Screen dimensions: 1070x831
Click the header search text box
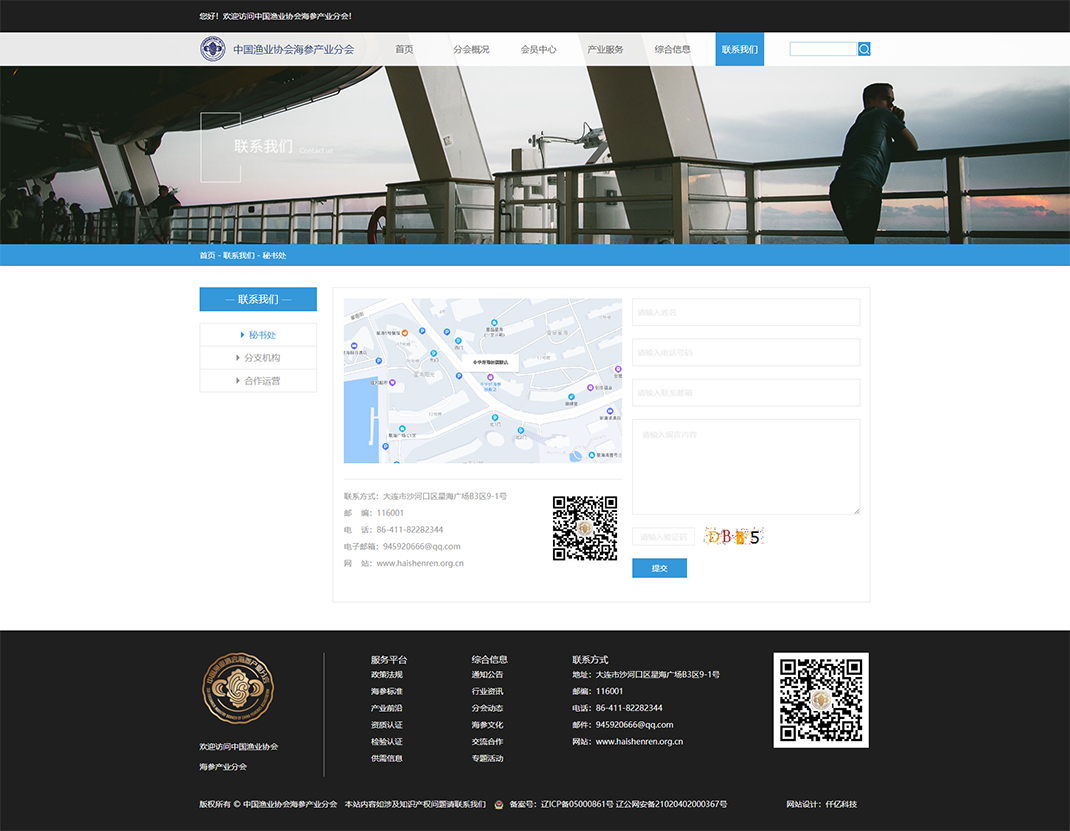[x=822, y=49]
